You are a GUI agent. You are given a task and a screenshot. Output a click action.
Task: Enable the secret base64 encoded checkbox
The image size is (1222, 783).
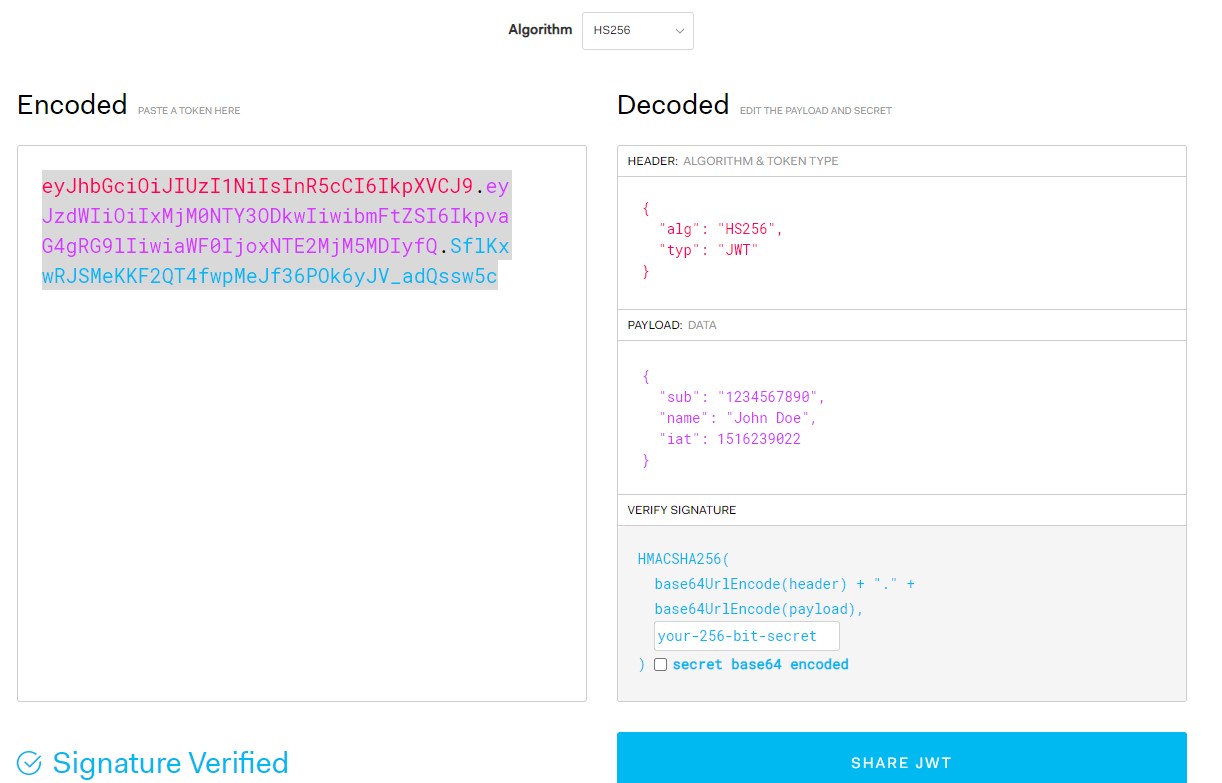[660, 665]
